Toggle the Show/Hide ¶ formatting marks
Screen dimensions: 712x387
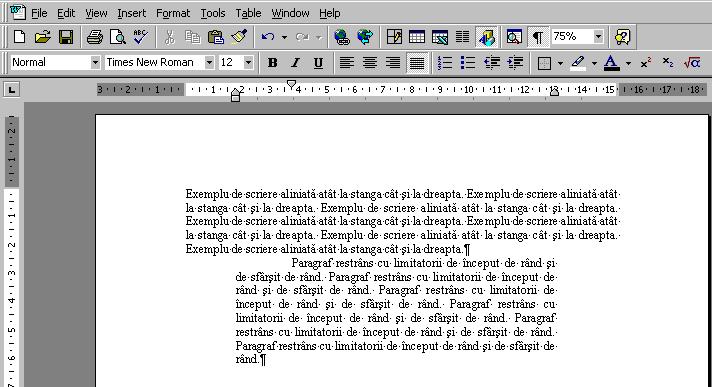tap(538, 37)
